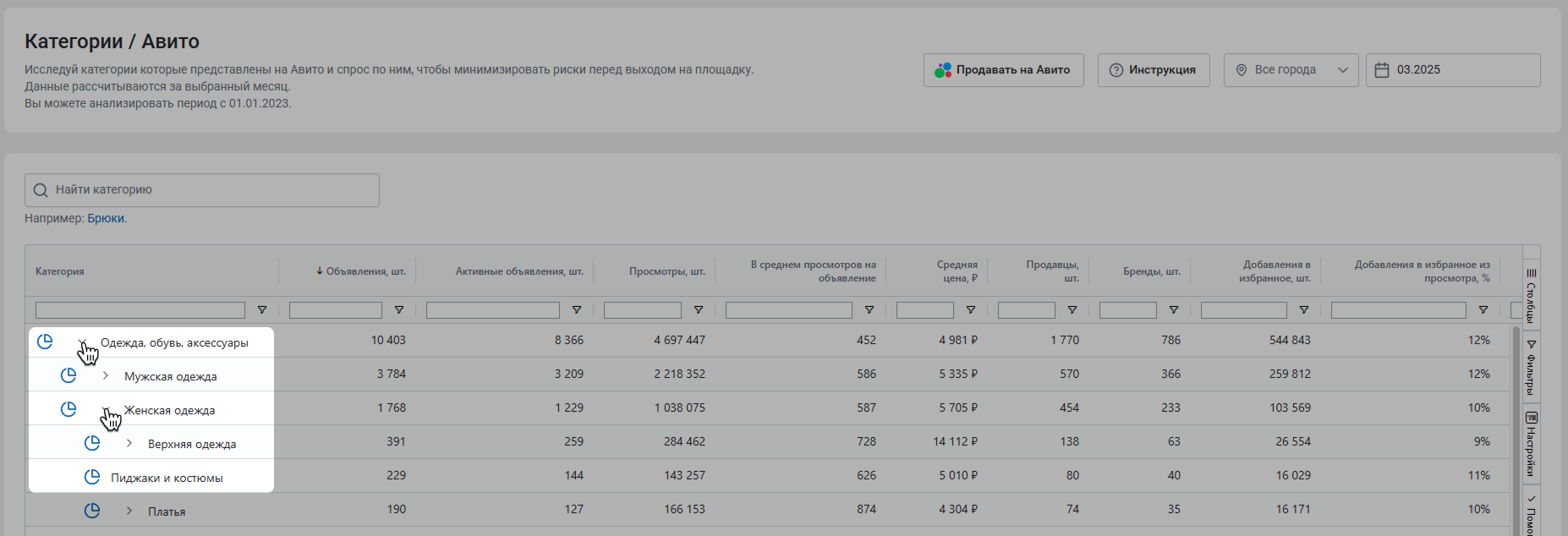Open the Настройки side panel tab
This screenshot has width=1568, height=536.
[1532, 443]
